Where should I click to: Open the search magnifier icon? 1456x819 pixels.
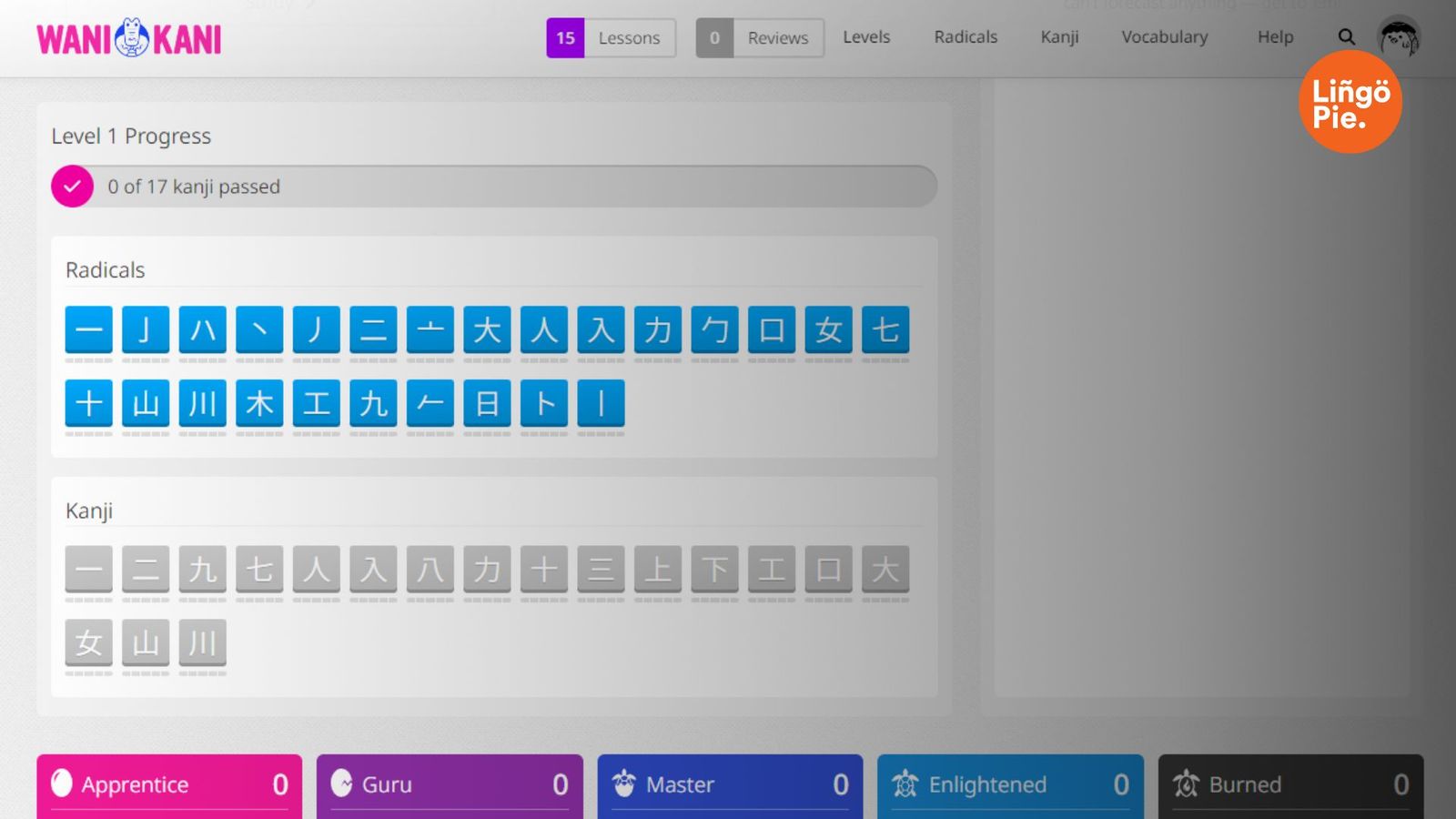pos(1345,36)
